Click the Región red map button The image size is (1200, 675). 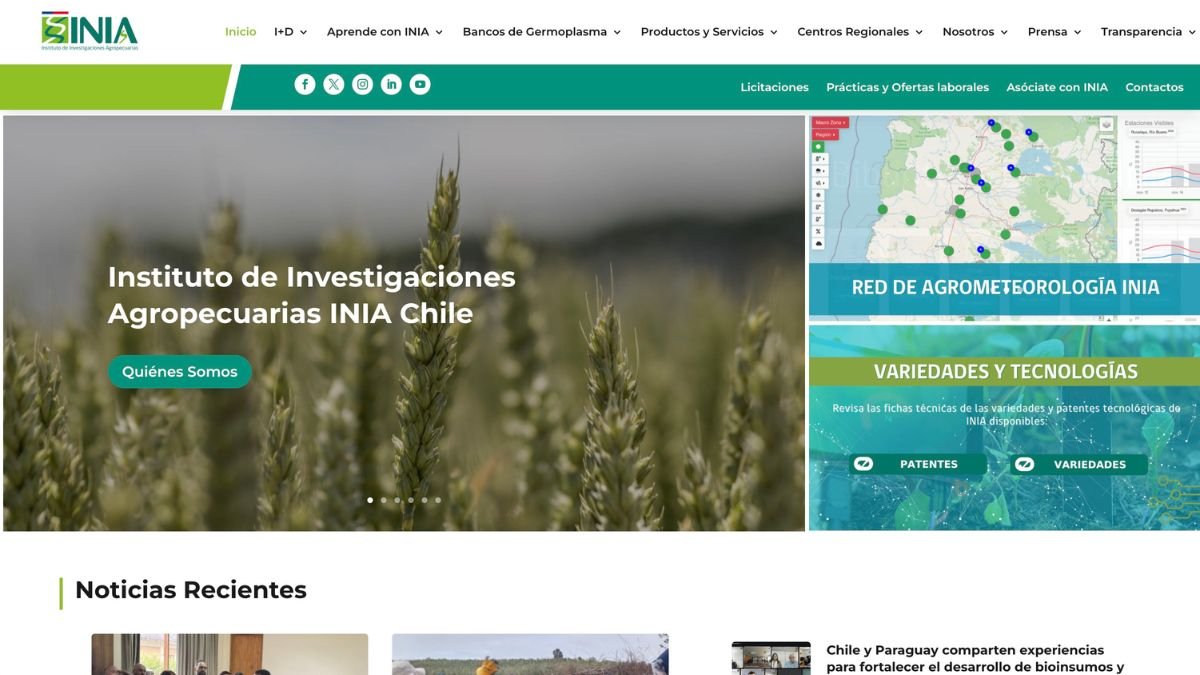point(825,134)
